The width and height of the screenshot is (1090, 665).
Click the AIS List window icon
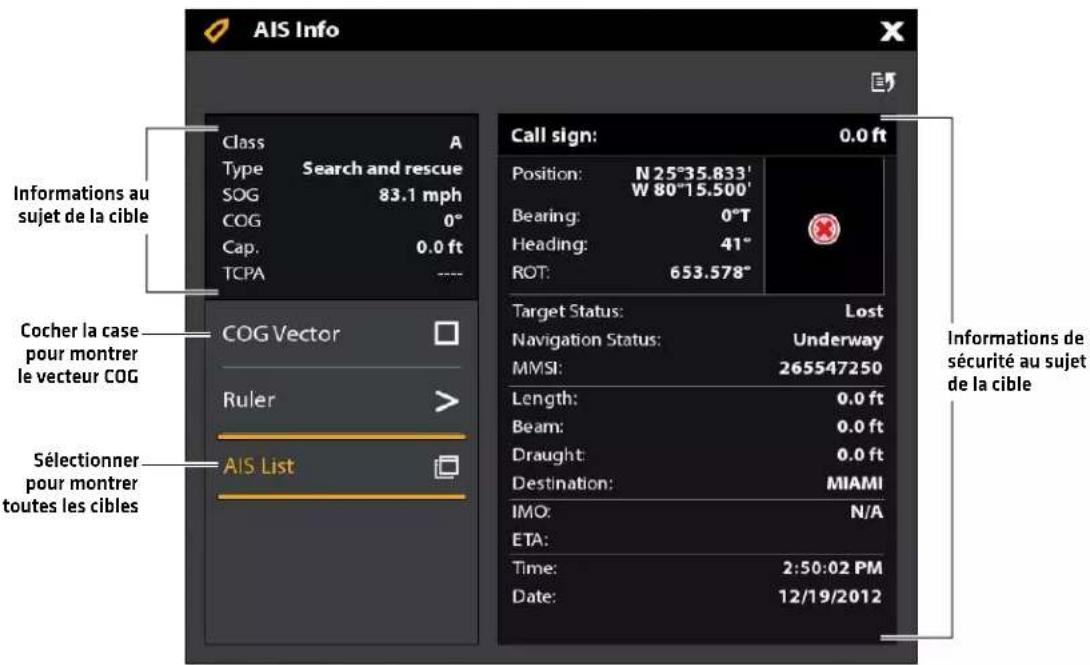pyautogui.click(x=446, y=467)
